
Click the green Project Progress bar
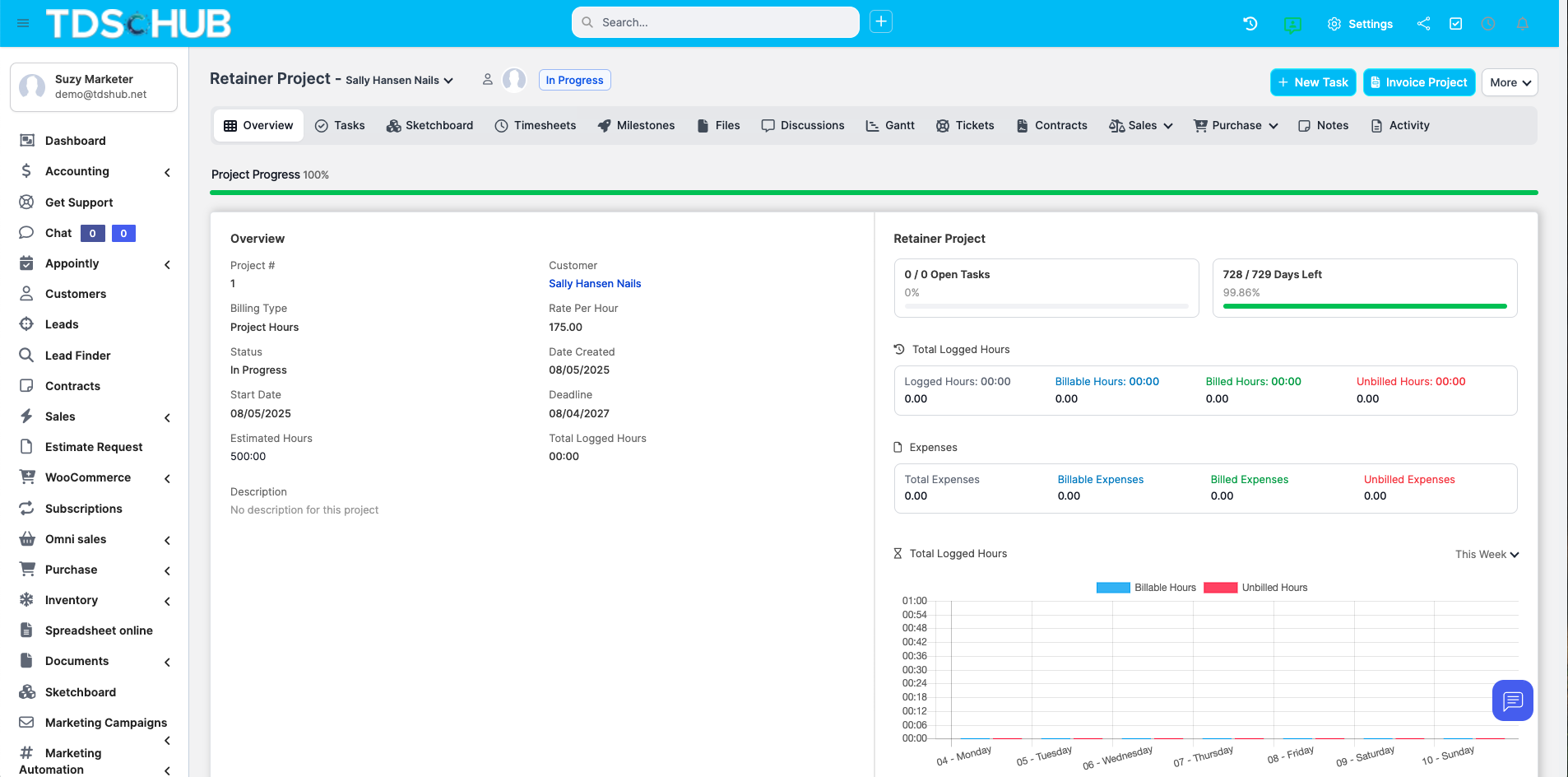click(873, 193)
